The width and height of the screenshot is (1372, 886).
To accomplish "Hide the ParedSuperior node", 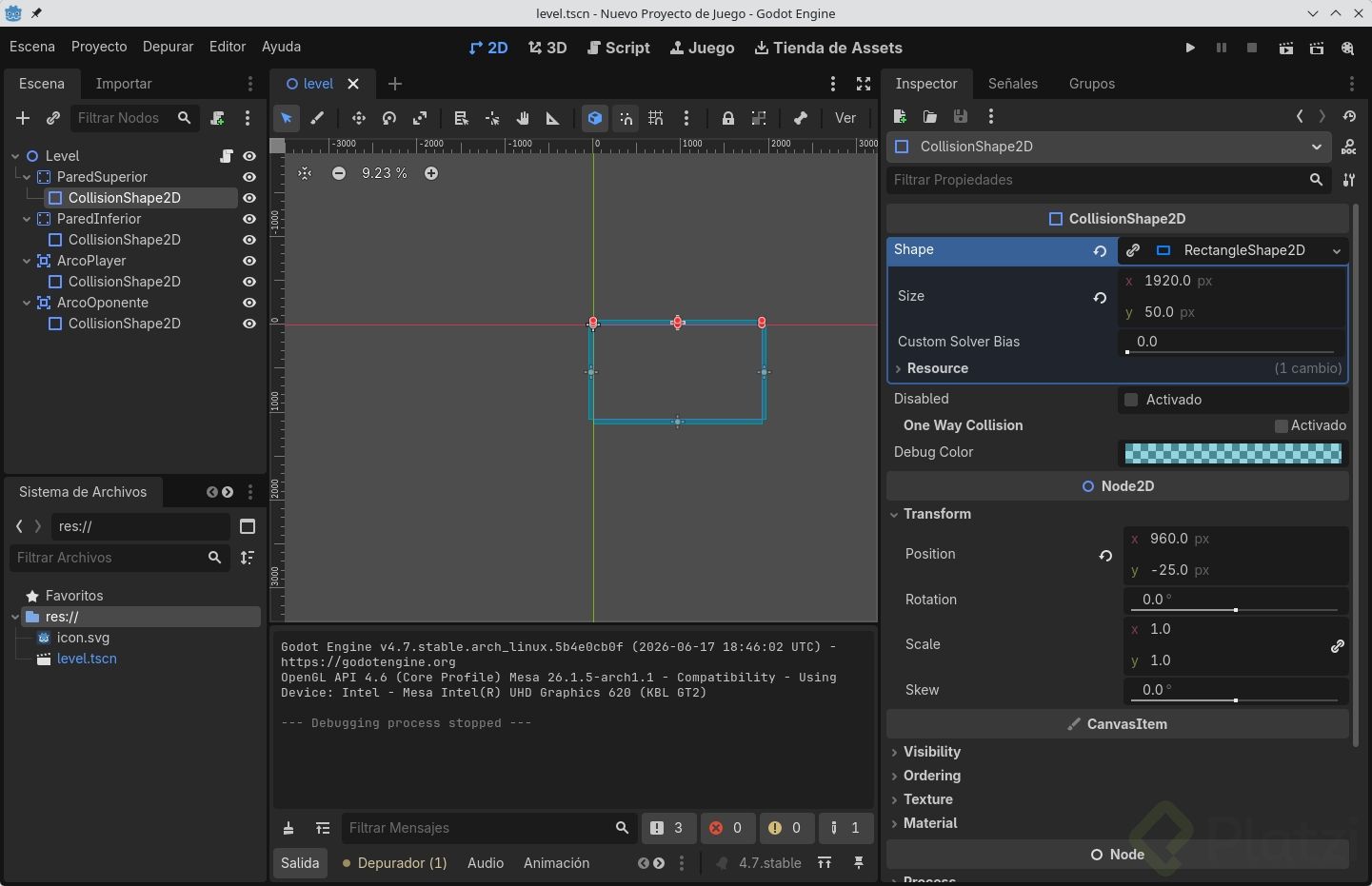I will tap(249, 177).
